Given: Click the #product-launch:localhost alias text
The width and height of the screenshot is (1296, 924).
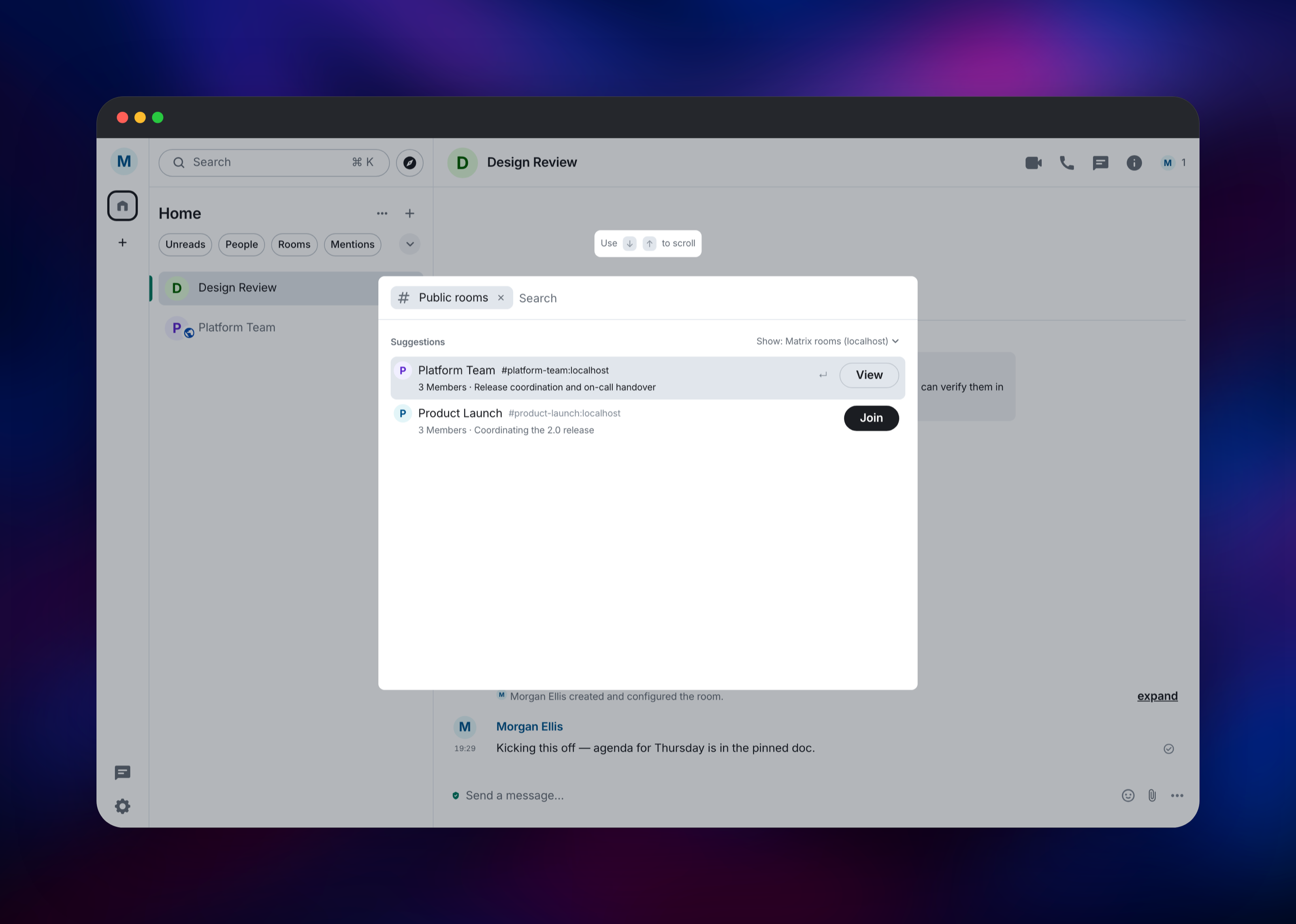Looking at the screenshot, I should coord(564,414).
